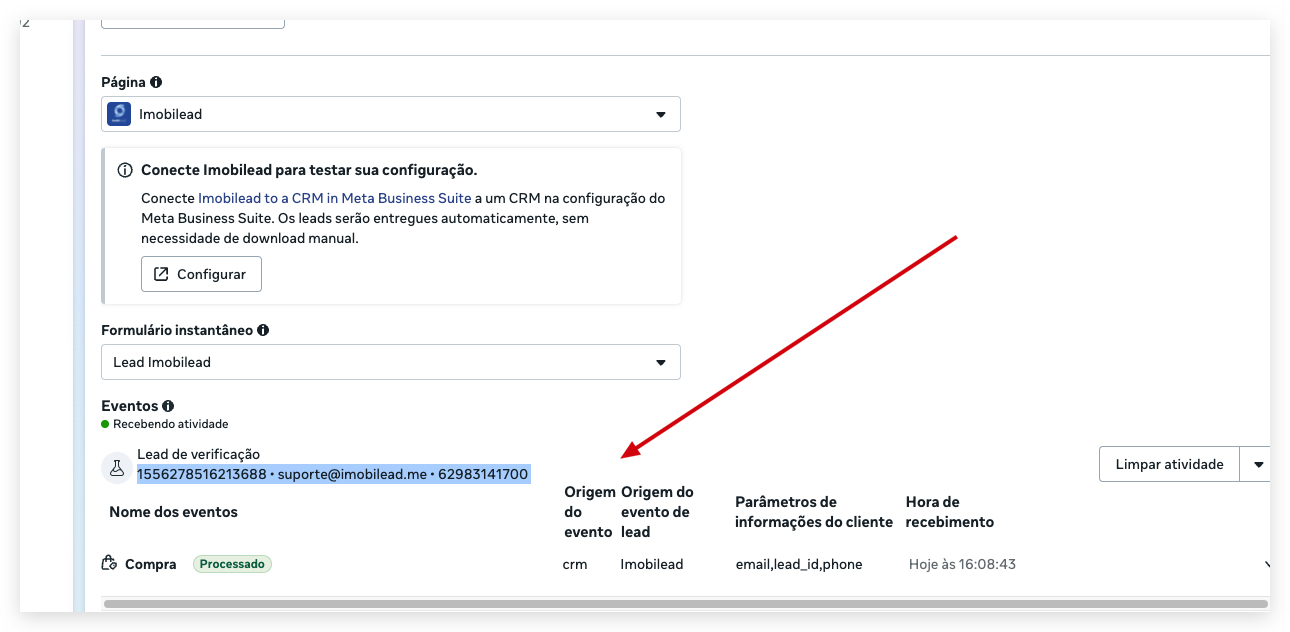Click the info icon next to Formulário instantâneo
This screenshot has height=632, width=1290.
click(x=263, y=330)
